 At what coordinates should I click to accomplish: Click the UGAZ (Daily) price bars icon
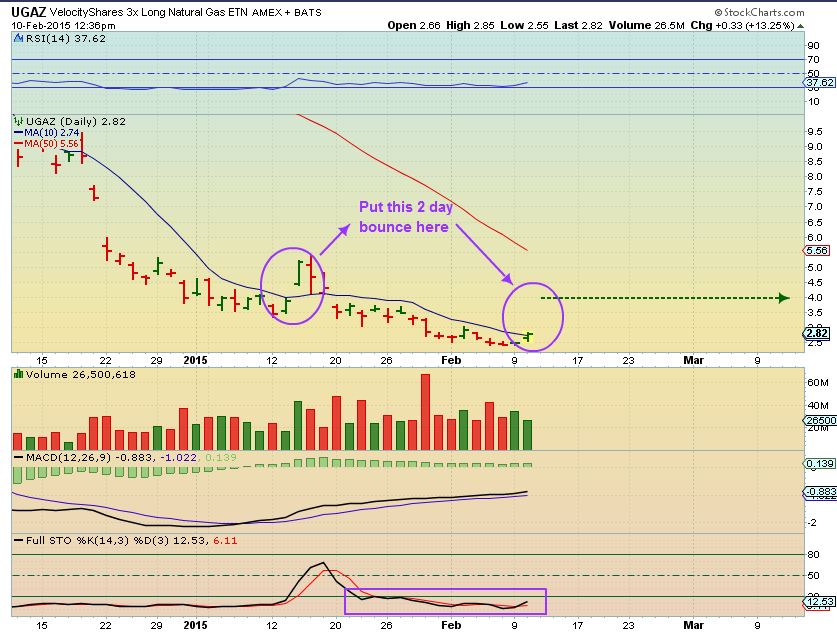(18, 121)
